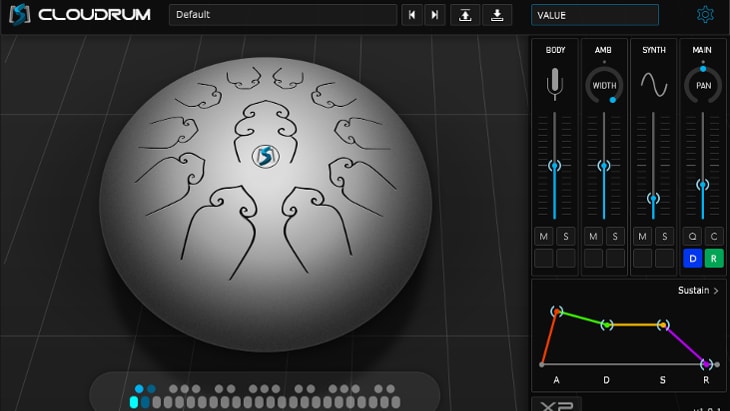Go to next preset
The image size is (730, 411).
435,15
